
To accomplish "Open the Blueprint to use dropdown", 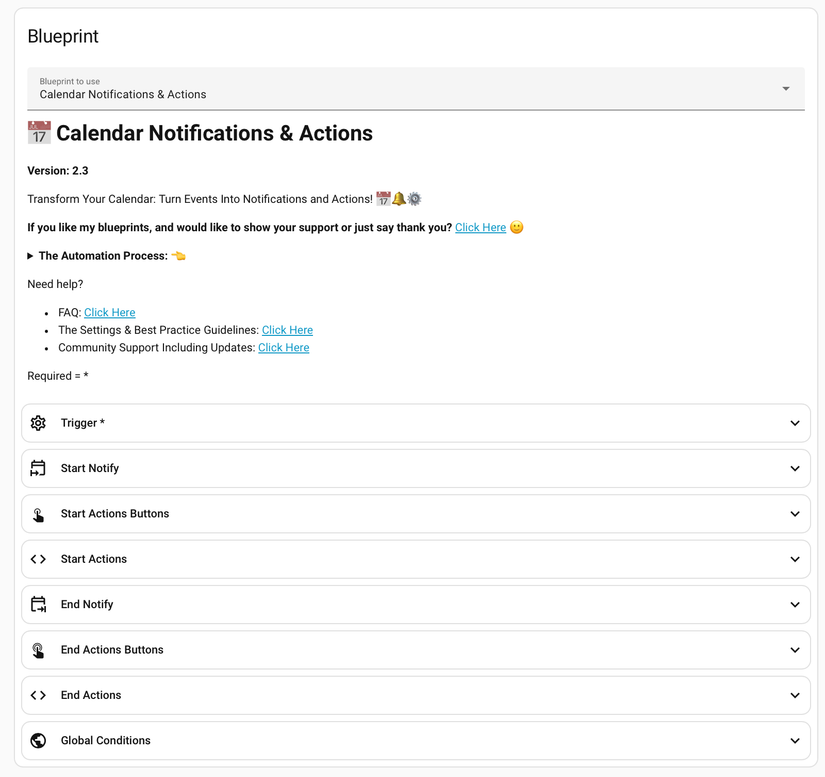I will [x=784, y=88].
